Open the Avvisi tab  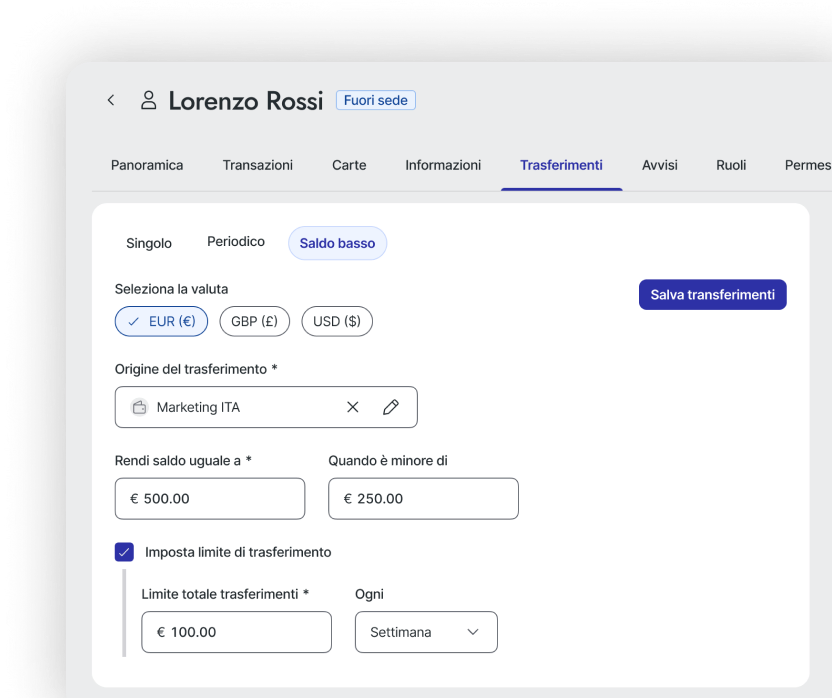(x=660, y=165)
